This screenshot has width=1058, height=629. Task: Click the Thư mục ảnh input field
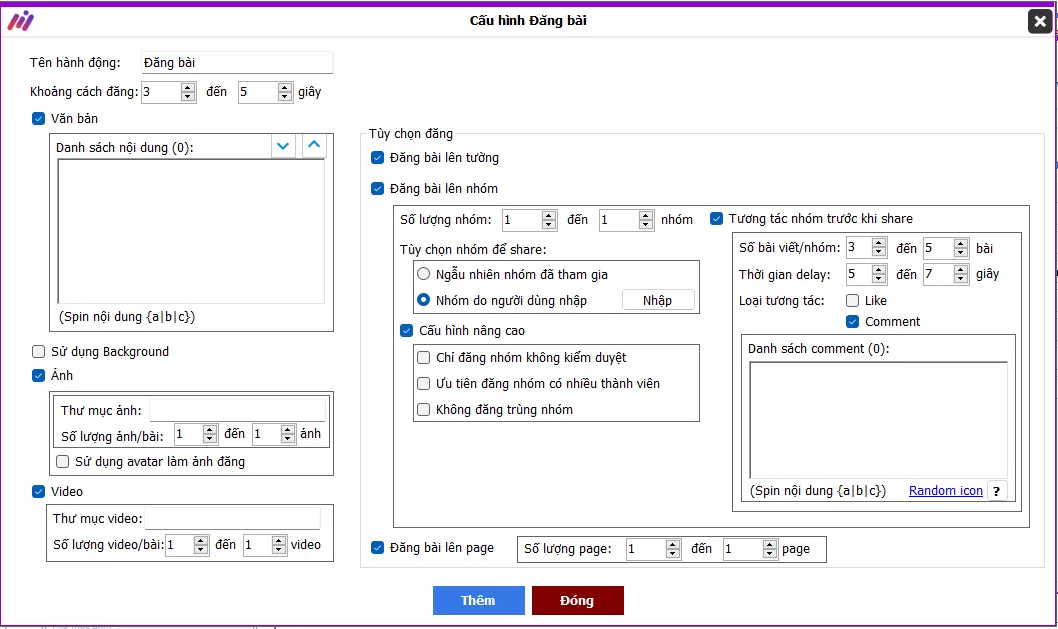click(x=237, y=410)
